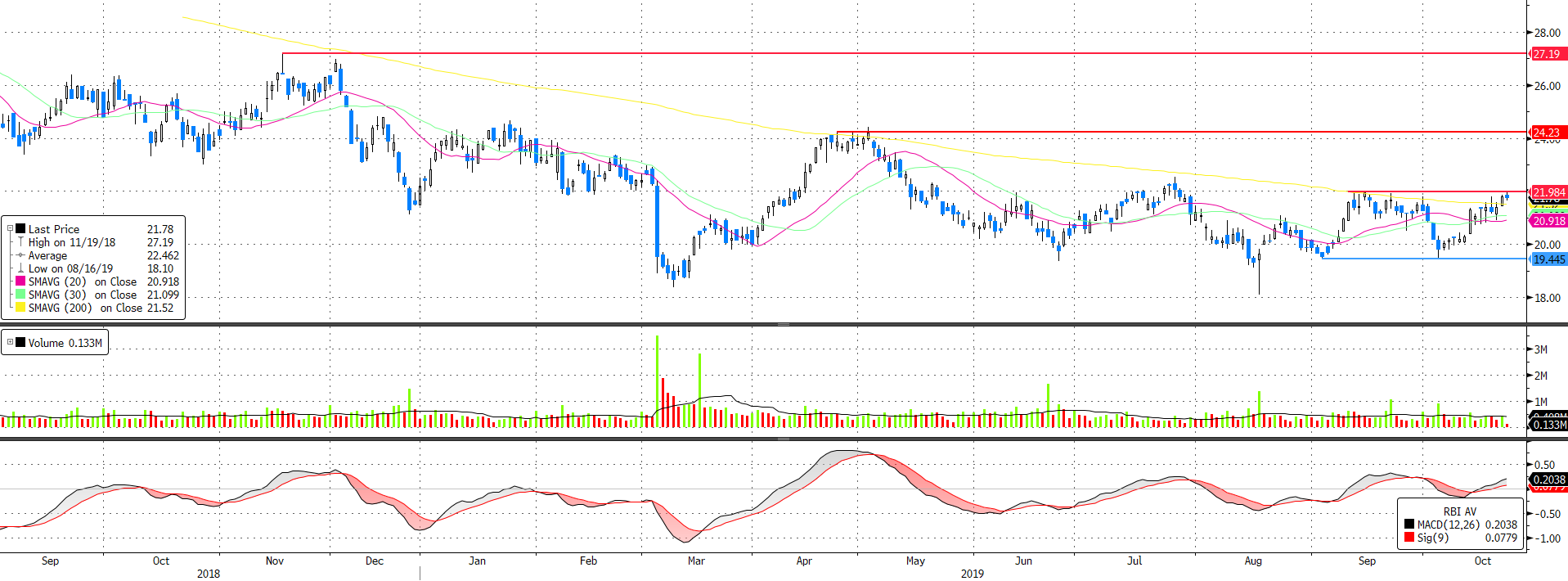Click the 'Mar' date axis label
The height and width of the screenshot is (581, 1568).
click(696, 561)
